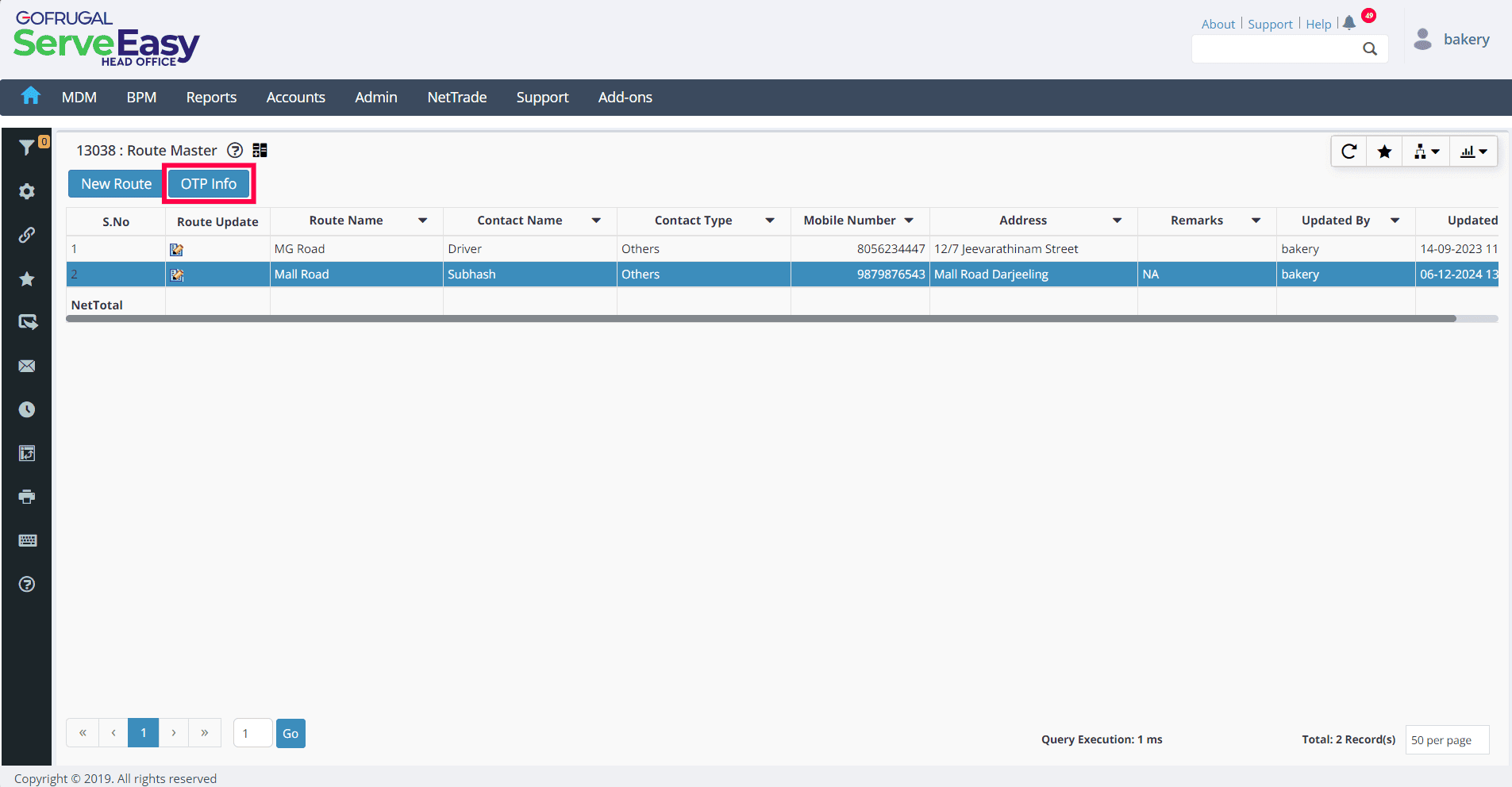Jump to last page of results
This screenshot has width=1512, height=787.
tap(205, 733)
